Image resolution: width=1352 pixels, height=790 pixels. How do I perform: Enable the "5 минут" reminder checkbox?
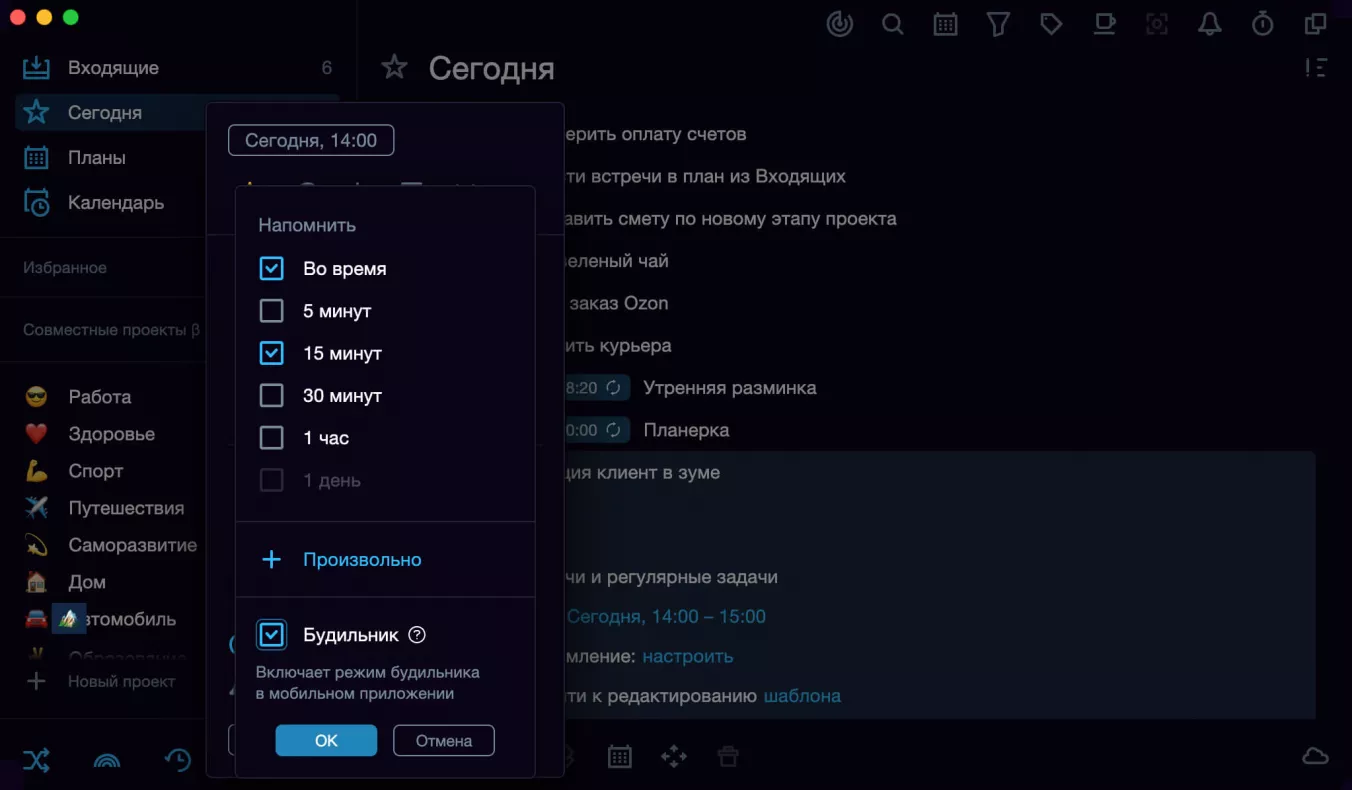271,311
